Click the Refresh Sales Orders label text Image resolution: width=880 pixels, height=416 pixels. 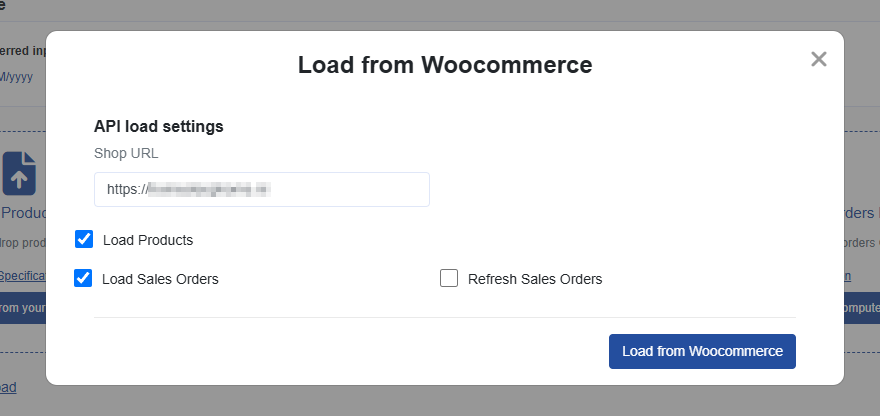(535, 279)
